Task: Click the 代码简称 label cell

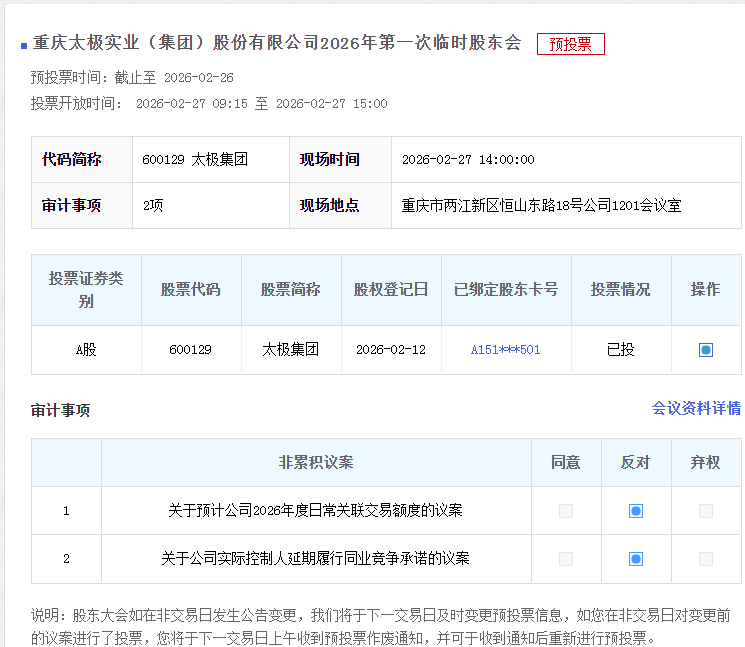Action: 82,160
